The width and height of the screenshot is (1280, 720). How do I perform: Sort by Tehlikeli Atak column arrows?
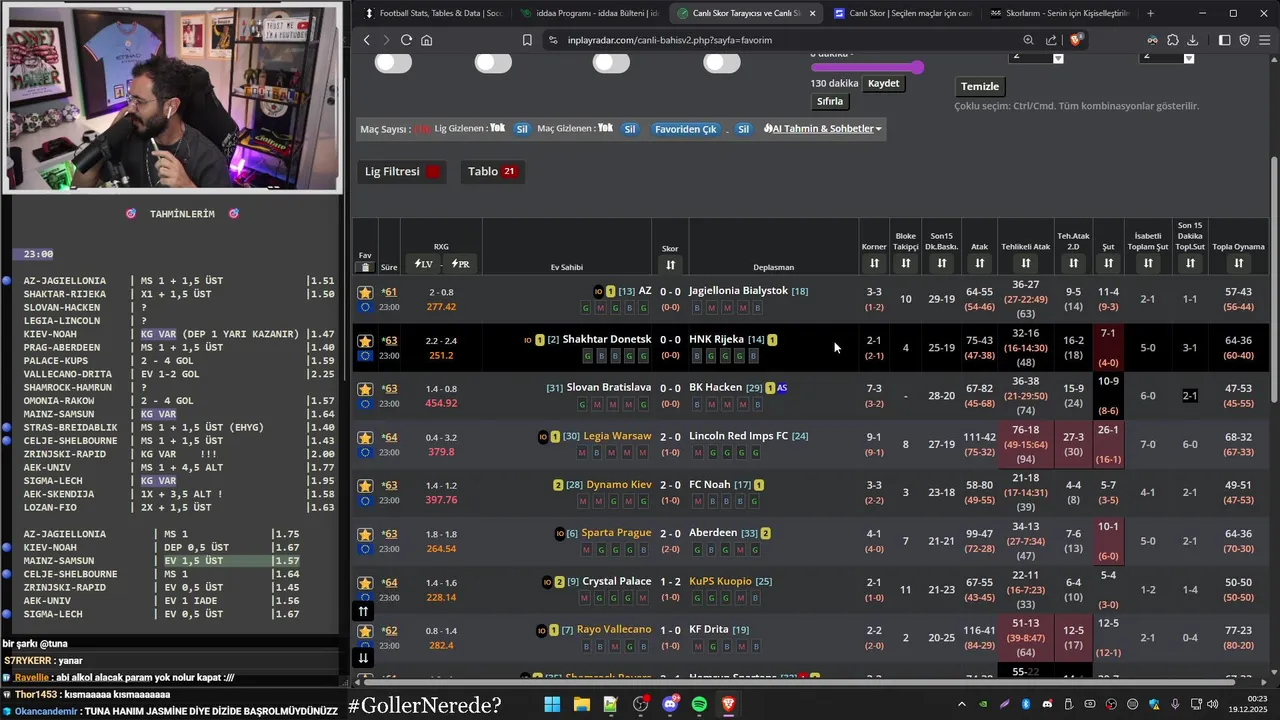tap(1025, 263)
